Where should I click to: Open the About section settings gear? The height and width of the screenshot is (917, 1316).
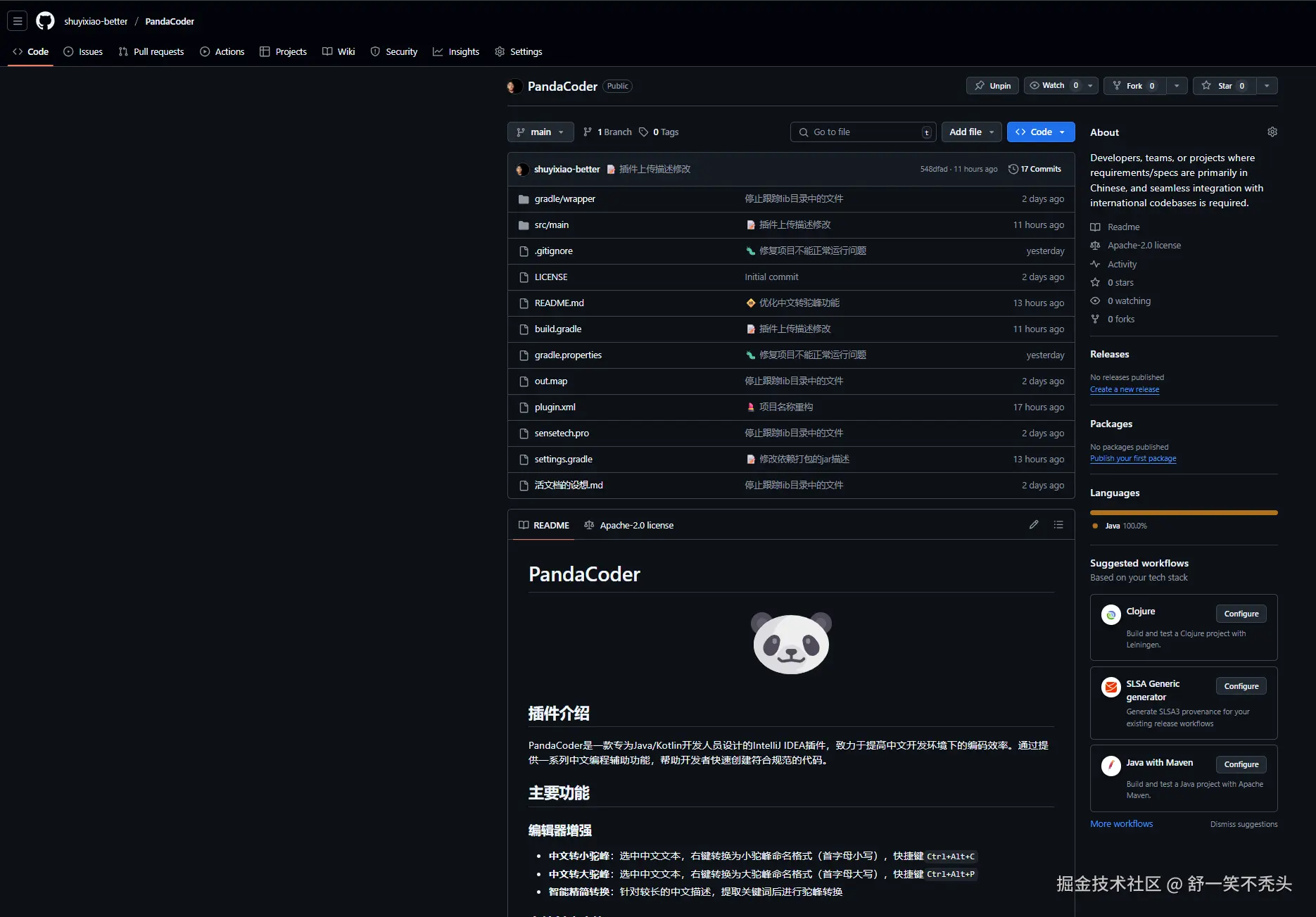tap(1272, 132)
